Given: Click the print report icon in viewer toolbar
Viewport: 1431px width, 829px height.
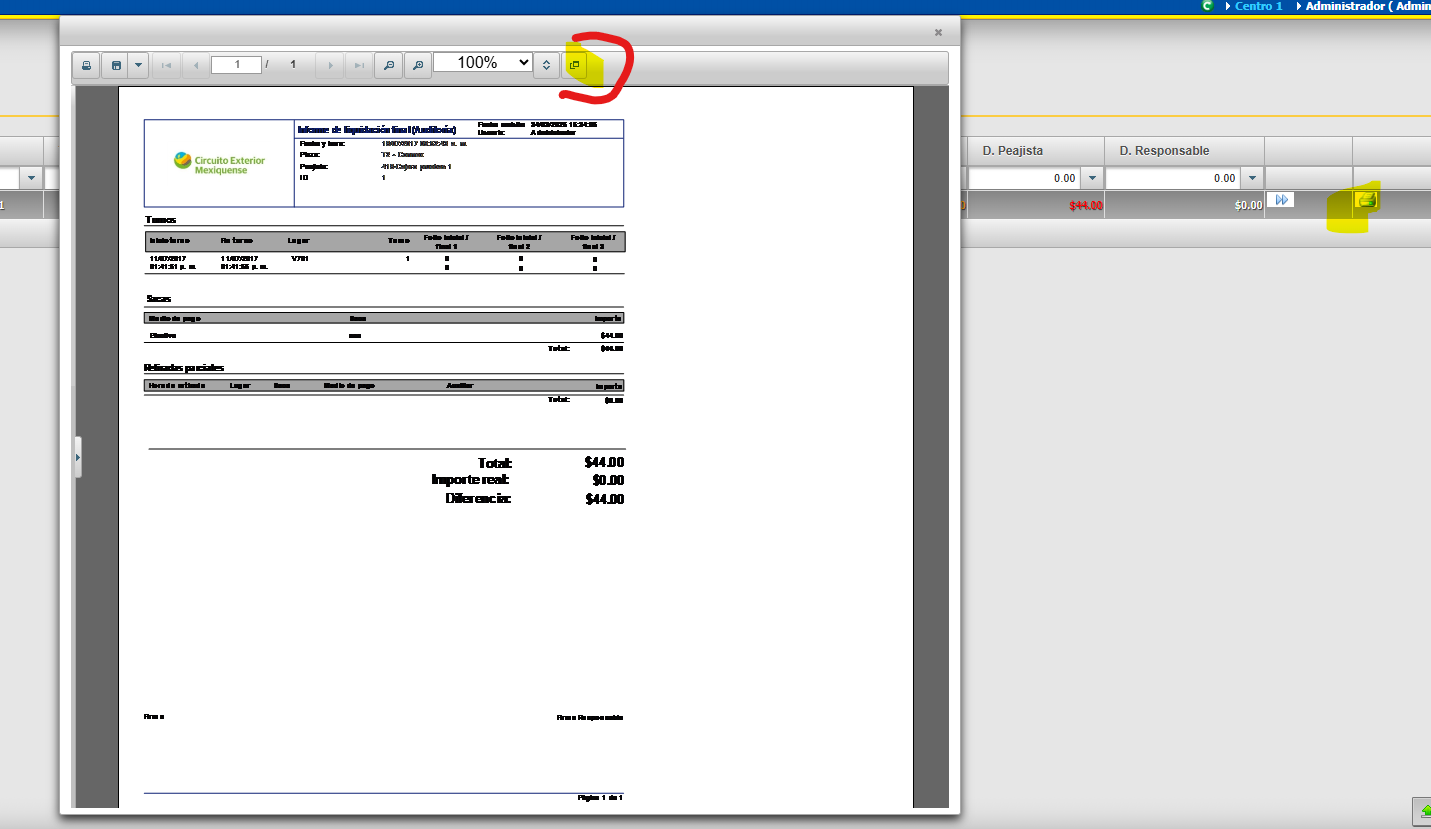Looking at the screenshot, I should point(86,66).
